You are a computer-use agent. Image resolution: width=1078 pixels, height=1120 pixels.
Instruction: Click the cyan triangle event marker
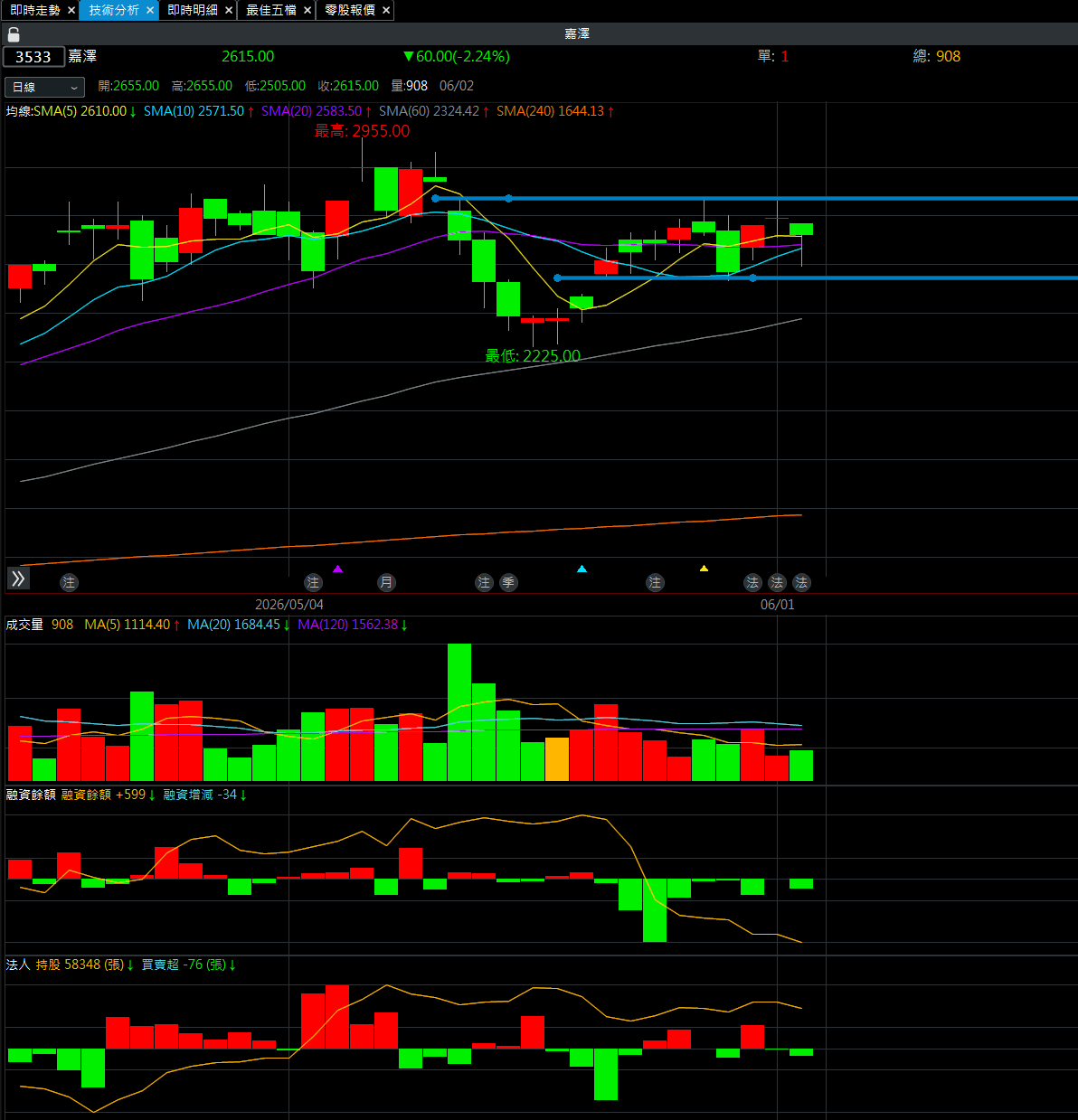tap(582, 569)
